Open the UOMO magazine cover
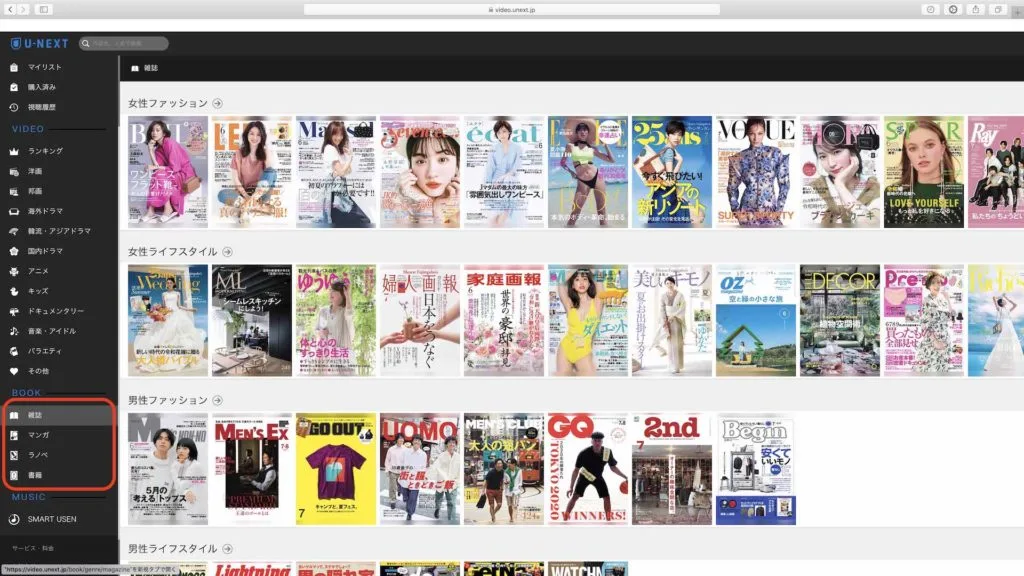 [420, 469]
